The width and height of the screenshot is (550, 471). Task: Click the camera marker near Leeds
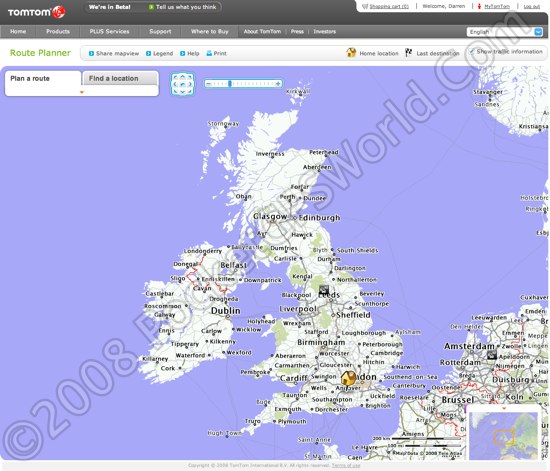point(324,290)
